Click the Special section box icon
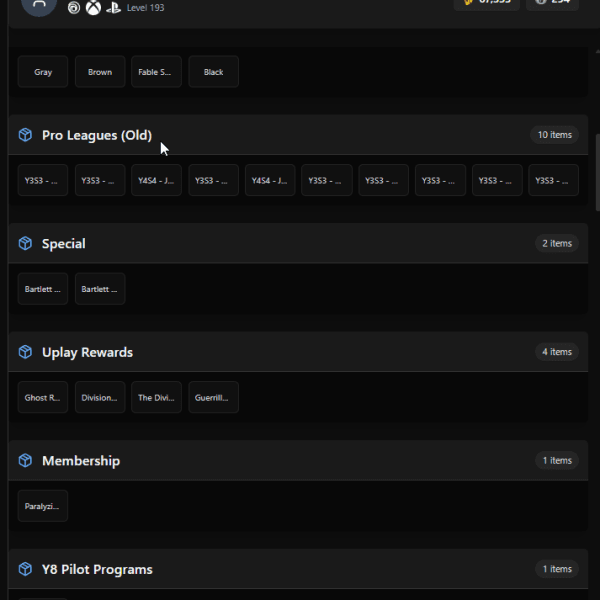600x600 pixels. pos(25,243)
